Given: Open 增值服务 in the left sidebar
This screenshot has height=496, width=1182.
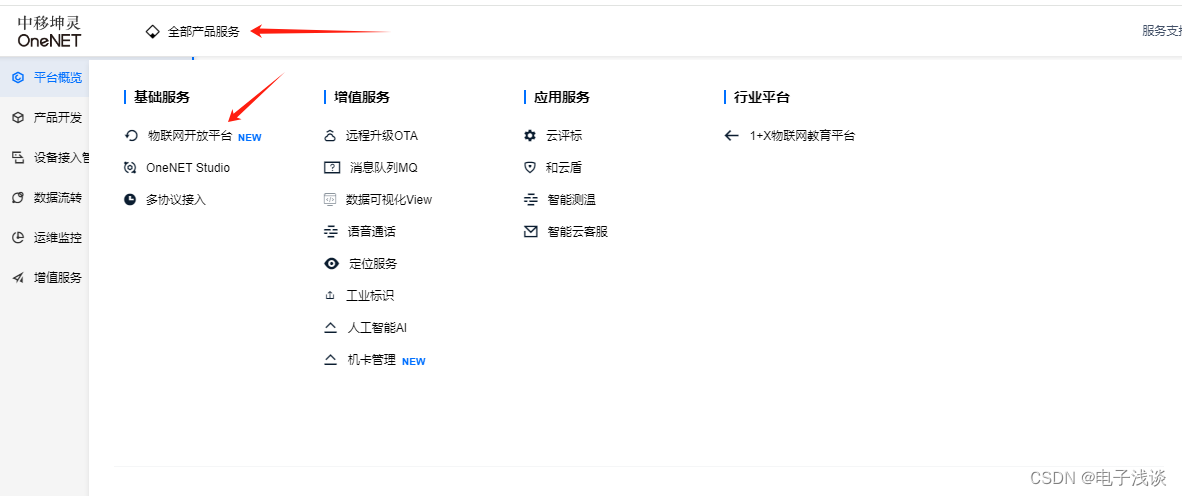Looking at the screenshot, I should pyautogui.click(x=58, y=277).
